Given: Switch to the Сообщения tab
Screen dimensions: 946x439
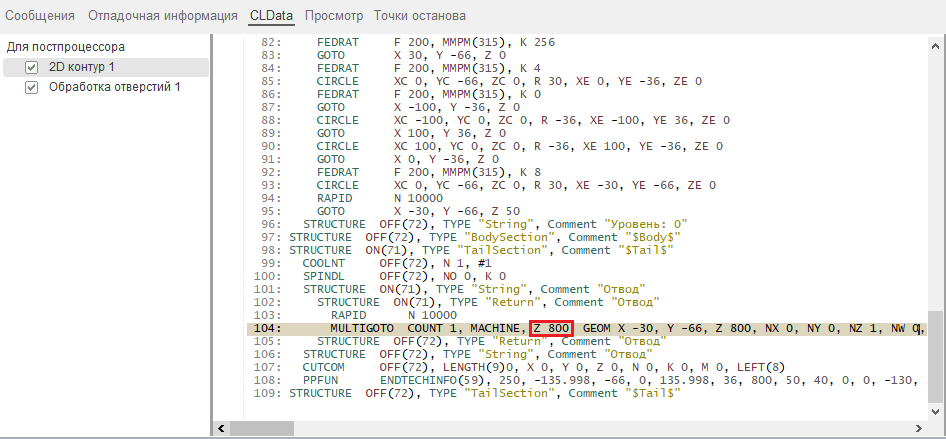Looking at the screenshot, I should click(x=40, y=16).
